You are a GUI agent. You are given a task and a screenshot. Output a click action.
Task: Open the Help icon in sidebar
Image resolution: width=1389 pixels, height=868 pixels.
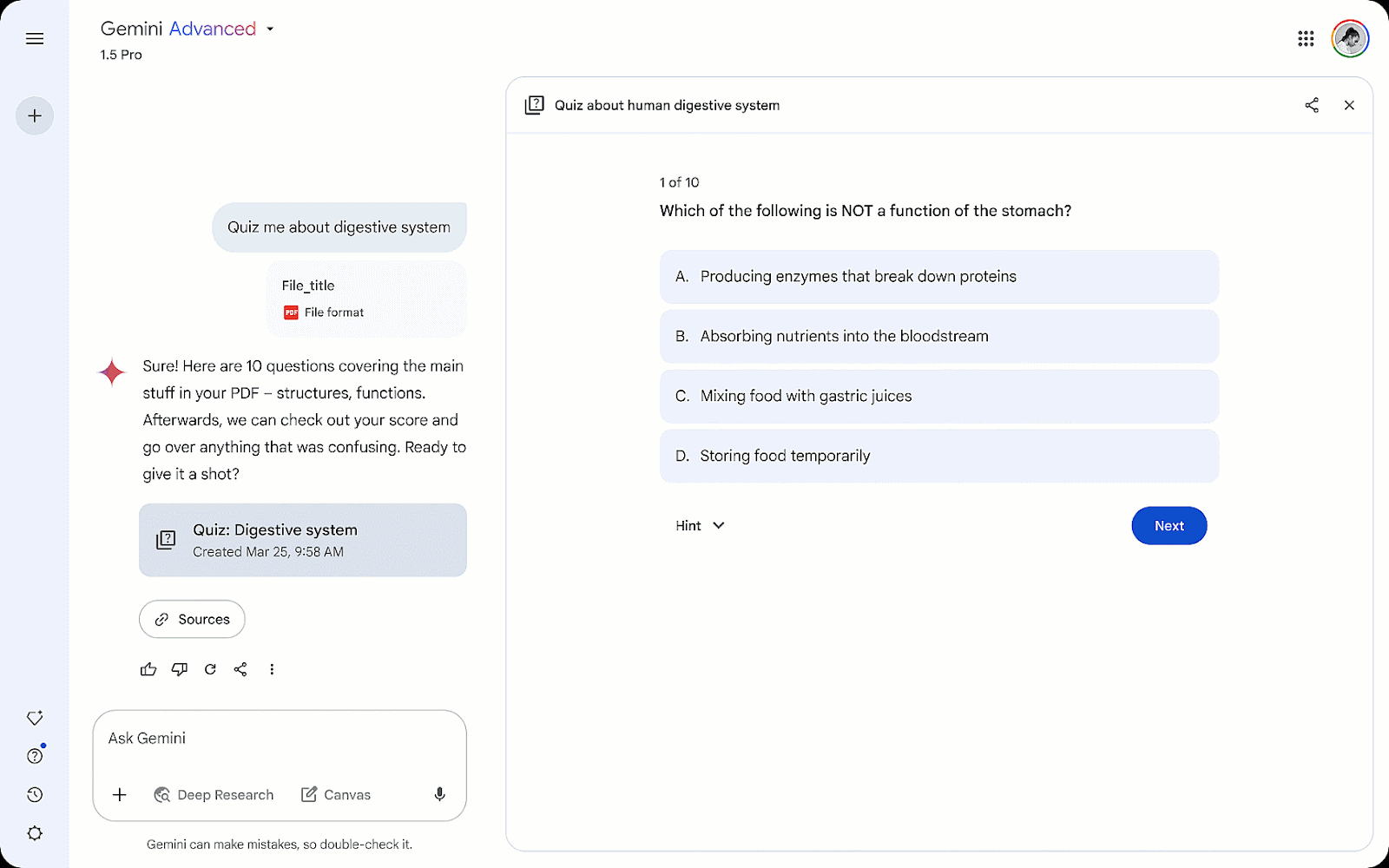tap(35, 756)
